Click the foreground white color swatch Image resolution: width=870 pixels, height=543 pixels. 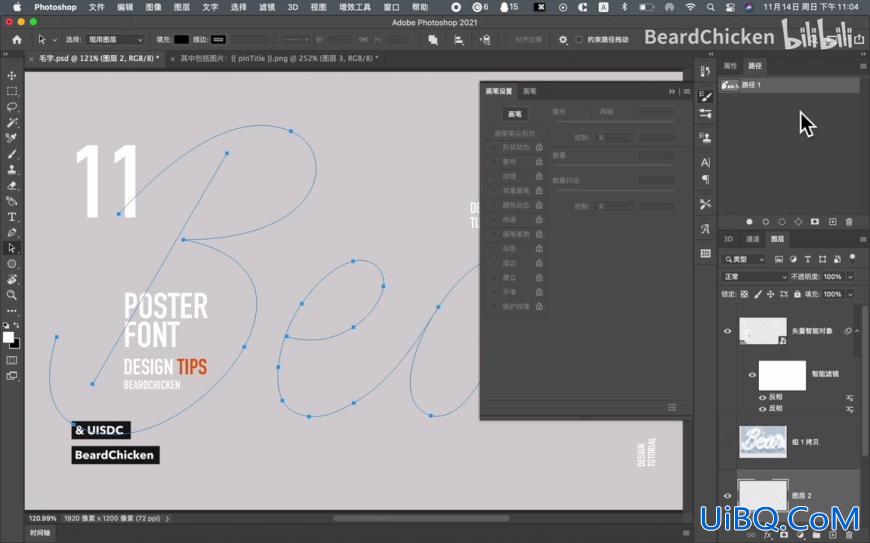(x=8, y=337)
